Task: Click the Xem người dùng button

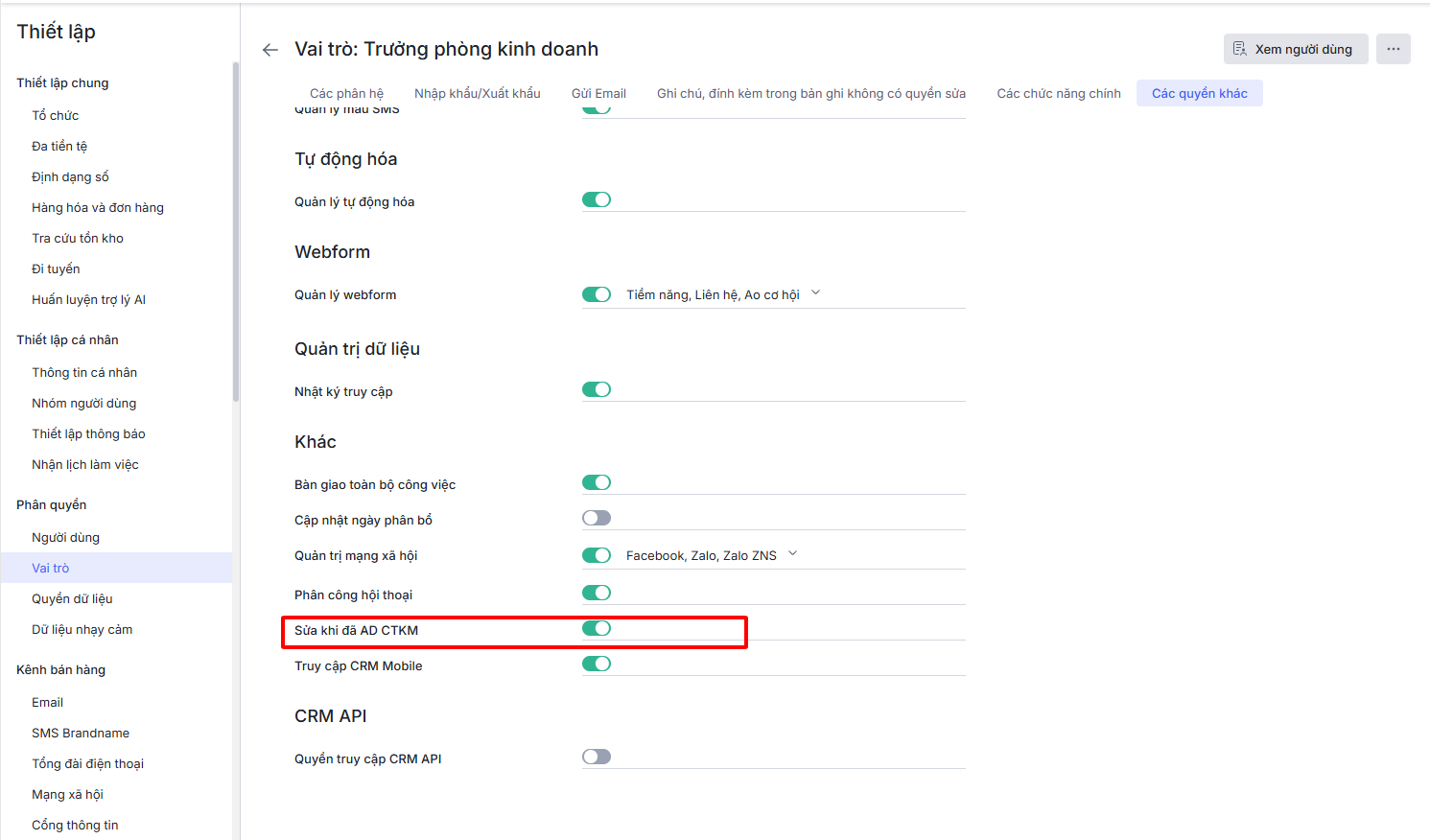Action: 1295,49
